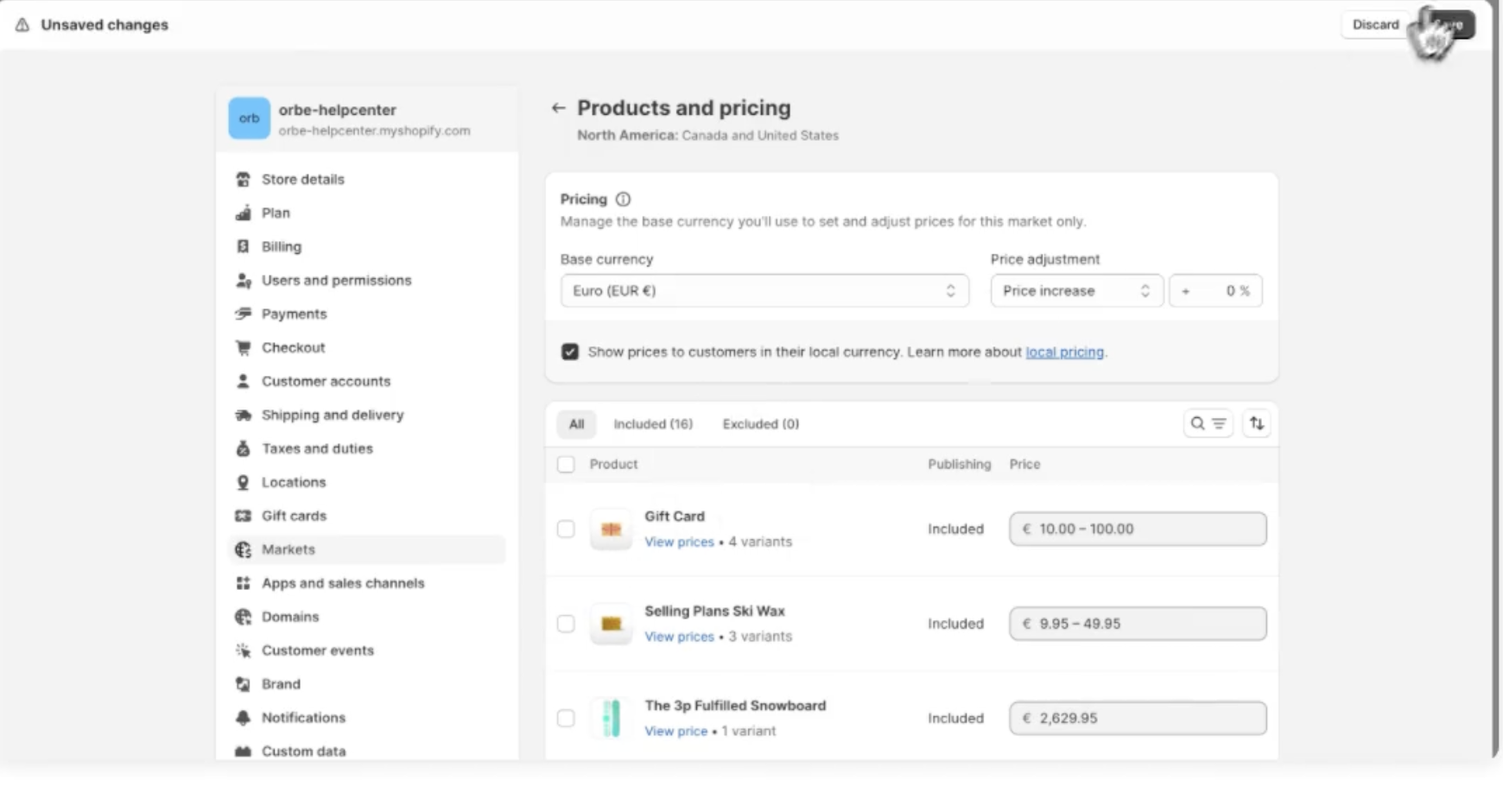Image resolution: width=1503 pixels, height=812 pixels.
Task: Expand the Price increase adjustment dropdown
Action: tap(1075, 291)
